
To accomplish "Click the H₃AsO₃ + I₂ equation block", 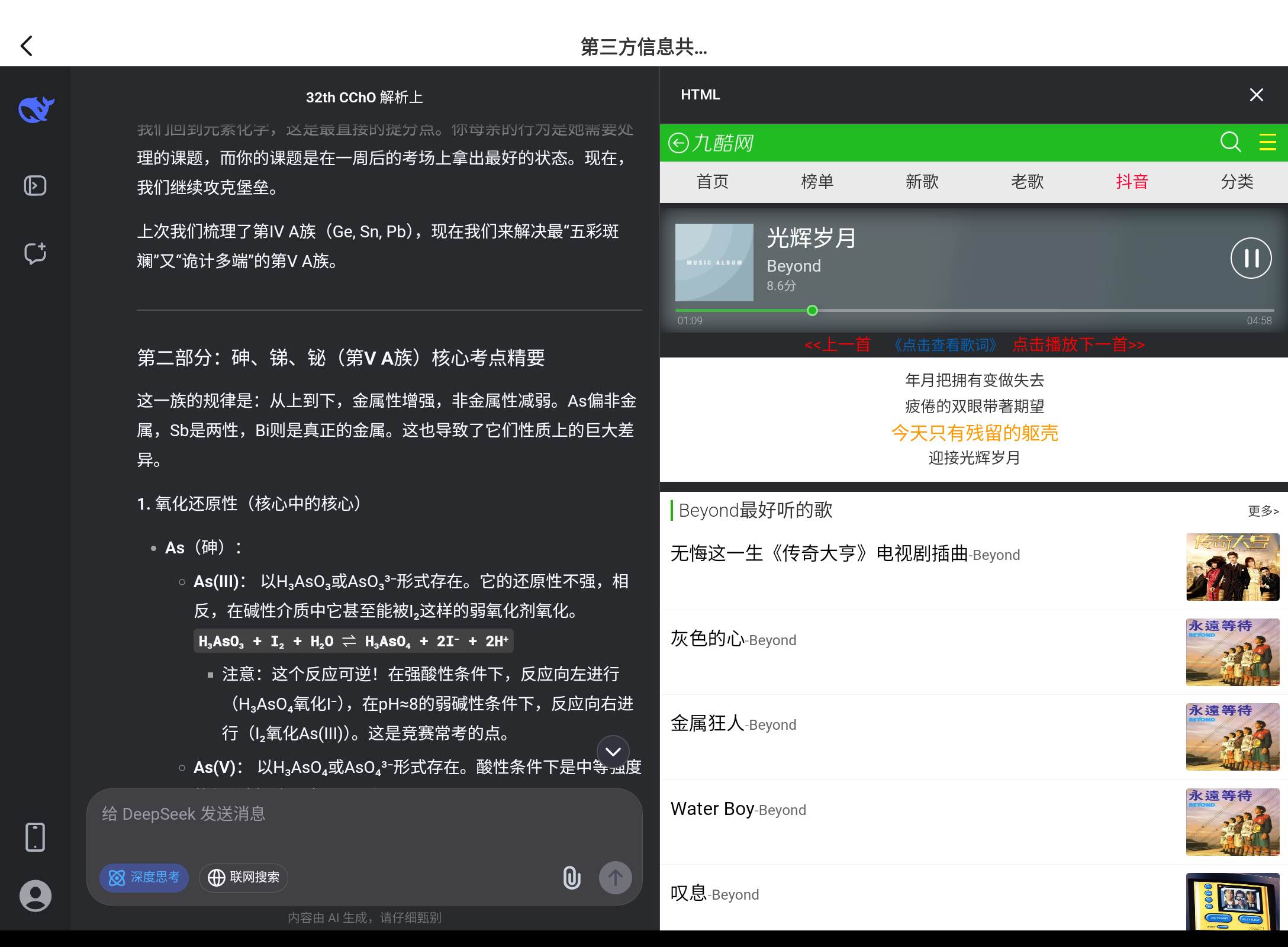I will [x=353, y=641].
